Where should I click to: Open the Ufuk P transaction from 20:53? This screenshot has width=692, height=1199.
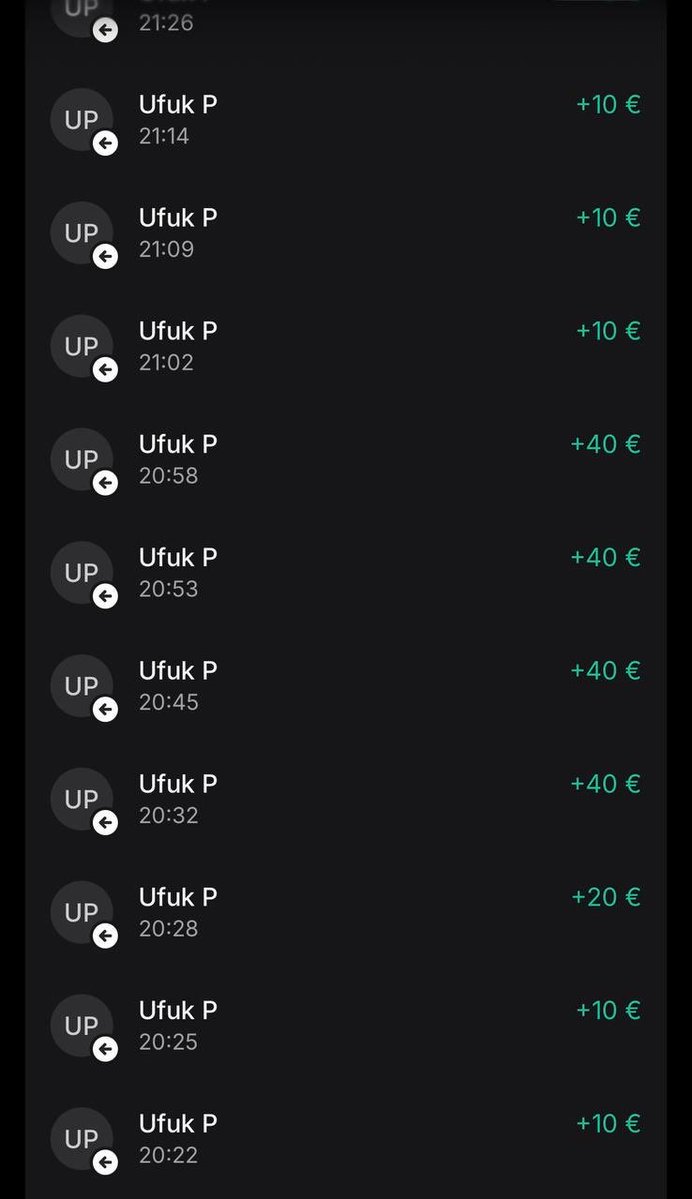pyautogui.click(x=346, y=572)
